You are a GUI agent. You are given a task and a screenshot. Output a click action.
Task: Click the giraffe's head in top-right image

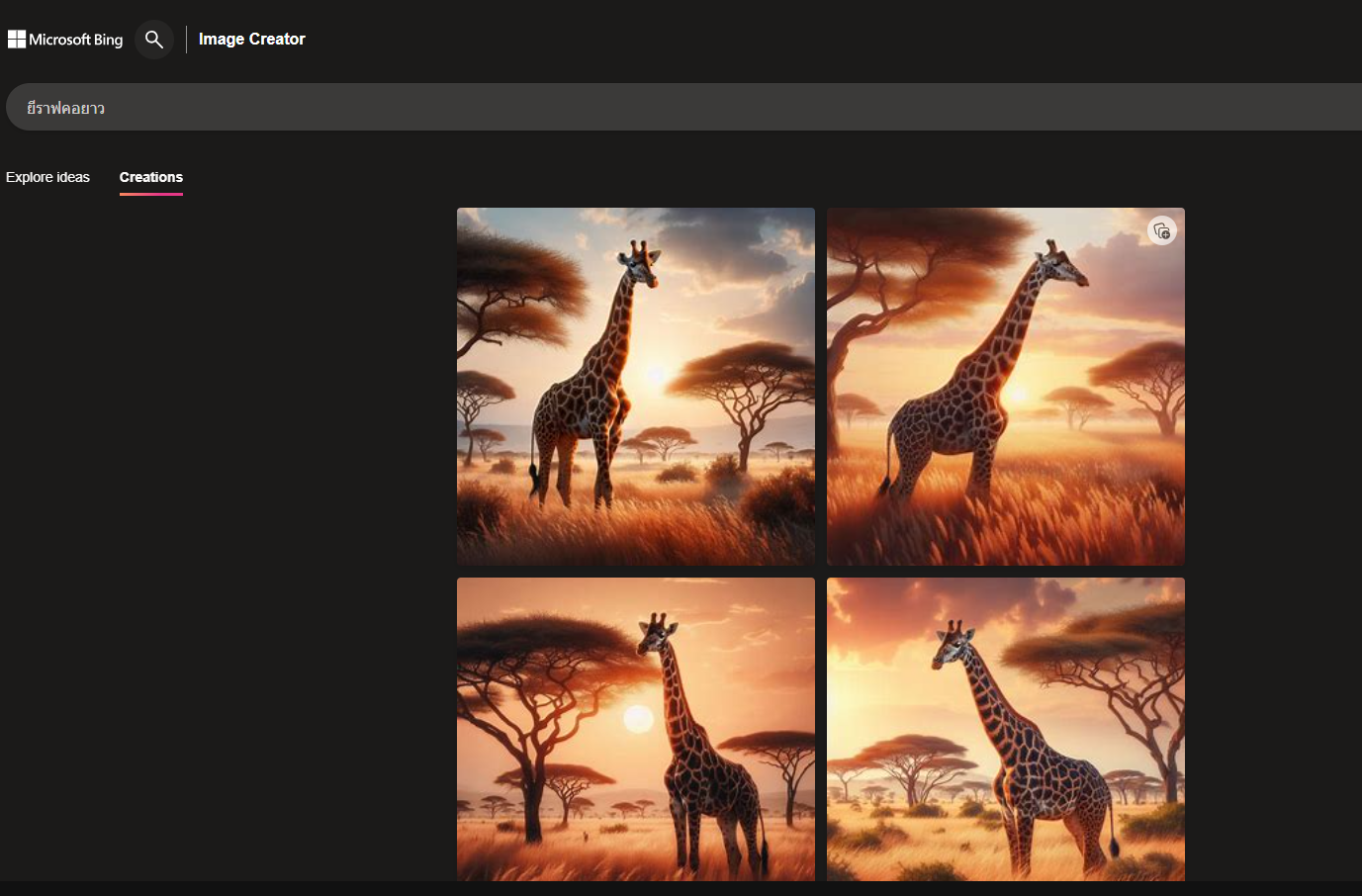[1060, 264]
